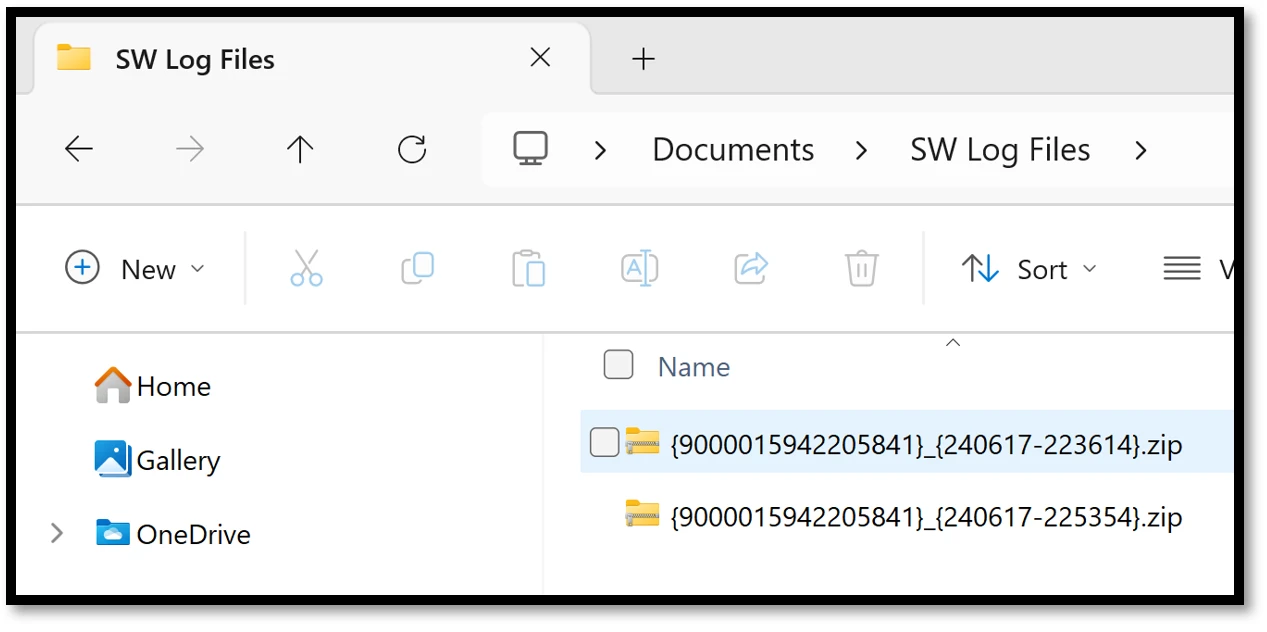This screenshot has width=1267, height=632.
Task: Click the Share icon in toolbar
Action: click(x=750, y=268)
